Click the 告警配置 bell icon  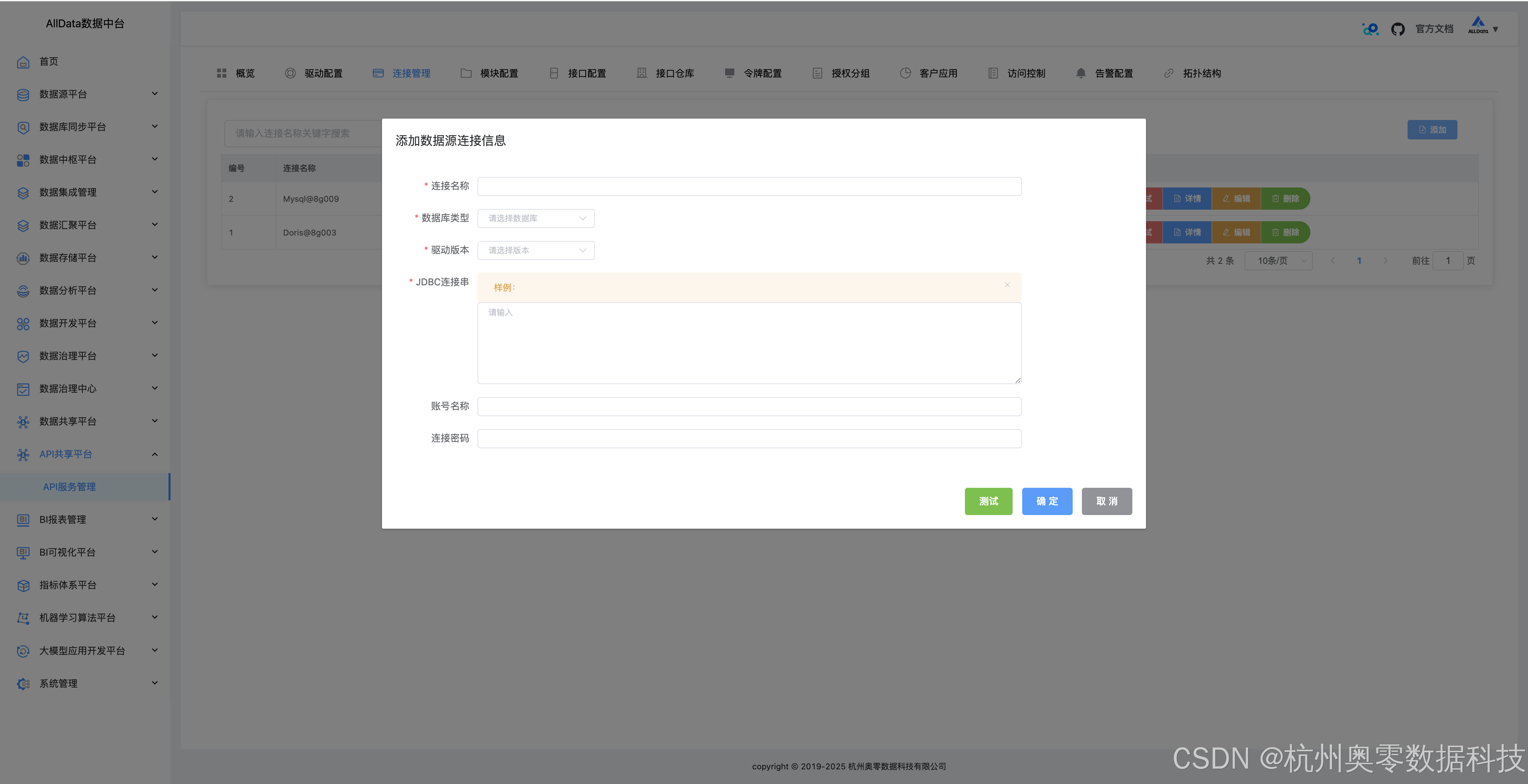1081,73
